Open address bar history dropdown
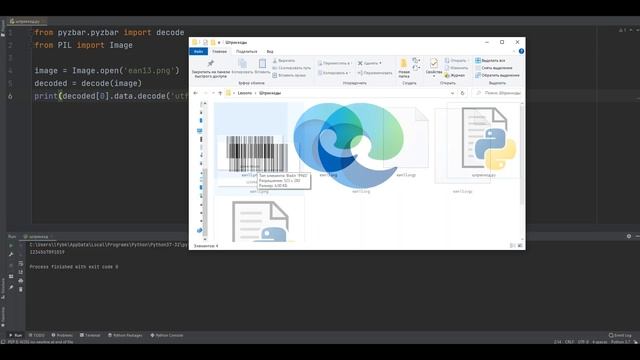Screen dimensions: 640x360 [x=452, y=93]
